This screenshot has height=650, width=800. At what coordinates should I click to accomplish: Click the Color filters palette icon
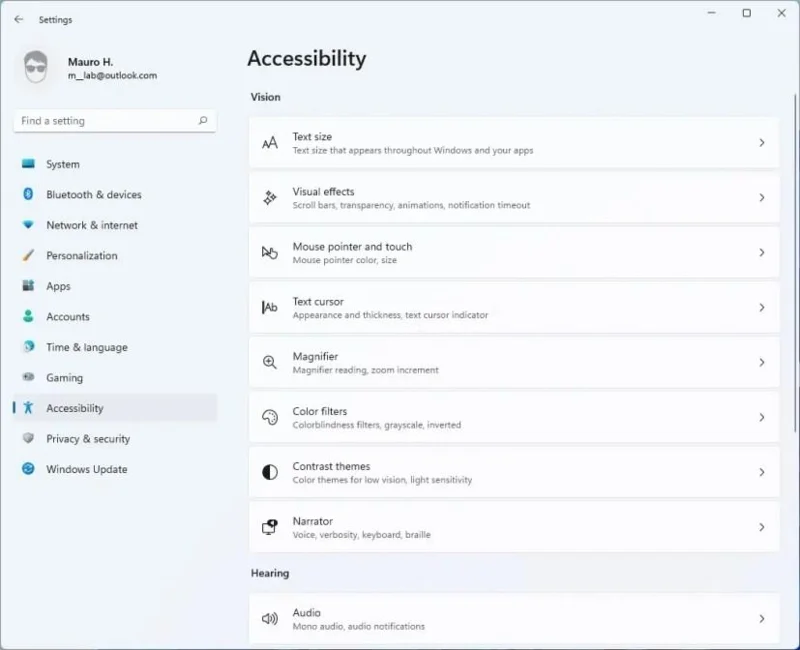click(269, 417)
